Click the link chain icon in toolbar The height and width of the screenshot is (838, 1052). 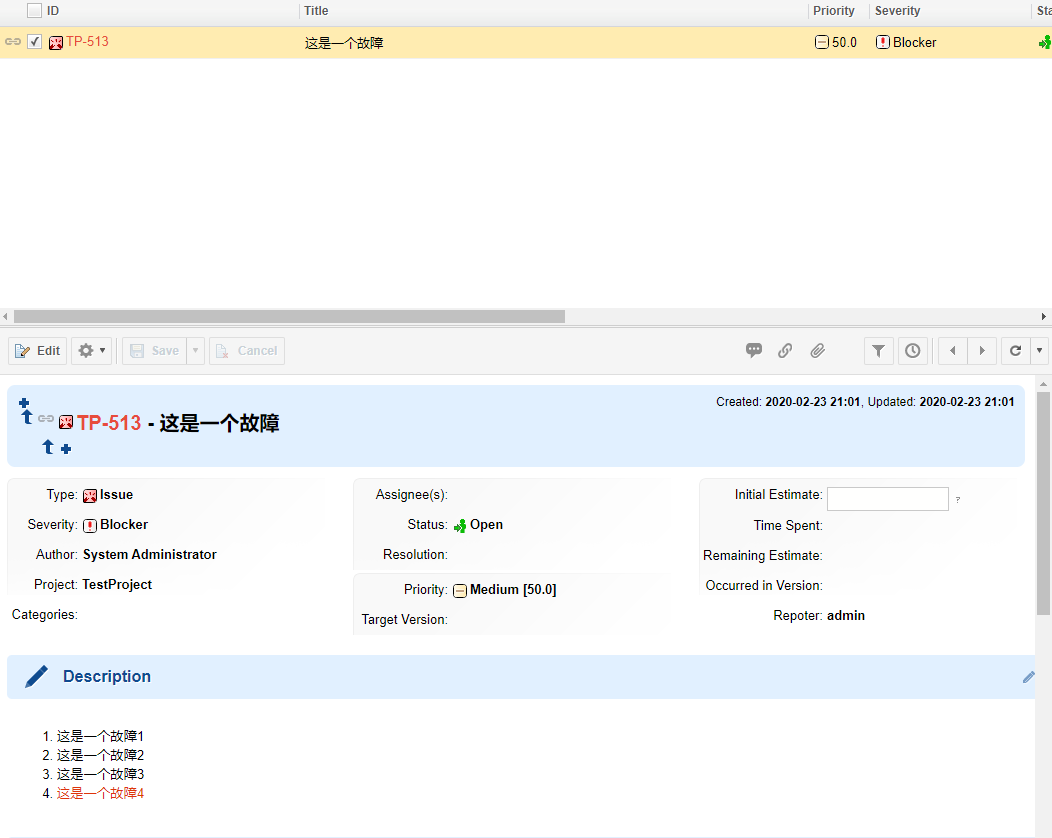[785, 350]
